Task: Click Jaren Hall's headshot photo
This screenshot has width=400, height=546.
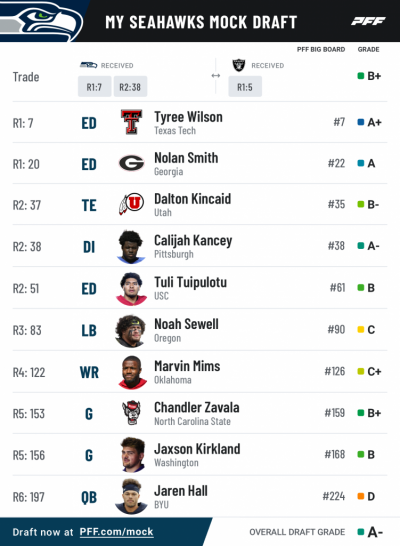Action: (131, 497)
